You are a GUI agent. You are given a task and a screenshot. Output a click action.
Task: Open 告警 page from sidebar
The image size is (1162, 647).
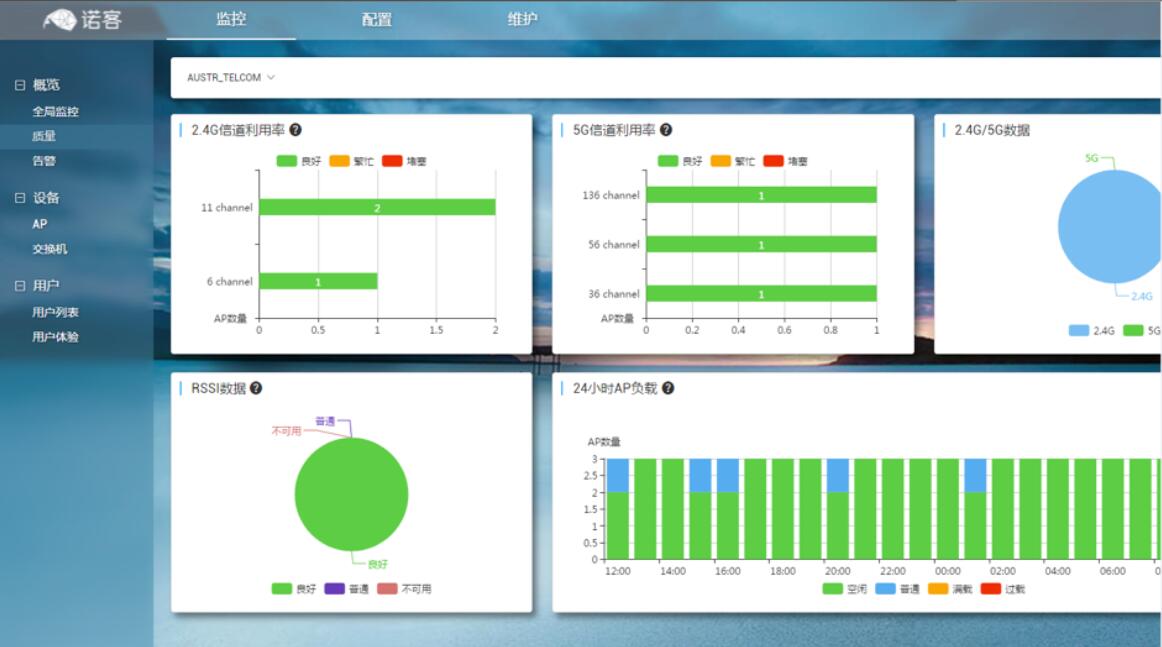(x=44, y=161)
